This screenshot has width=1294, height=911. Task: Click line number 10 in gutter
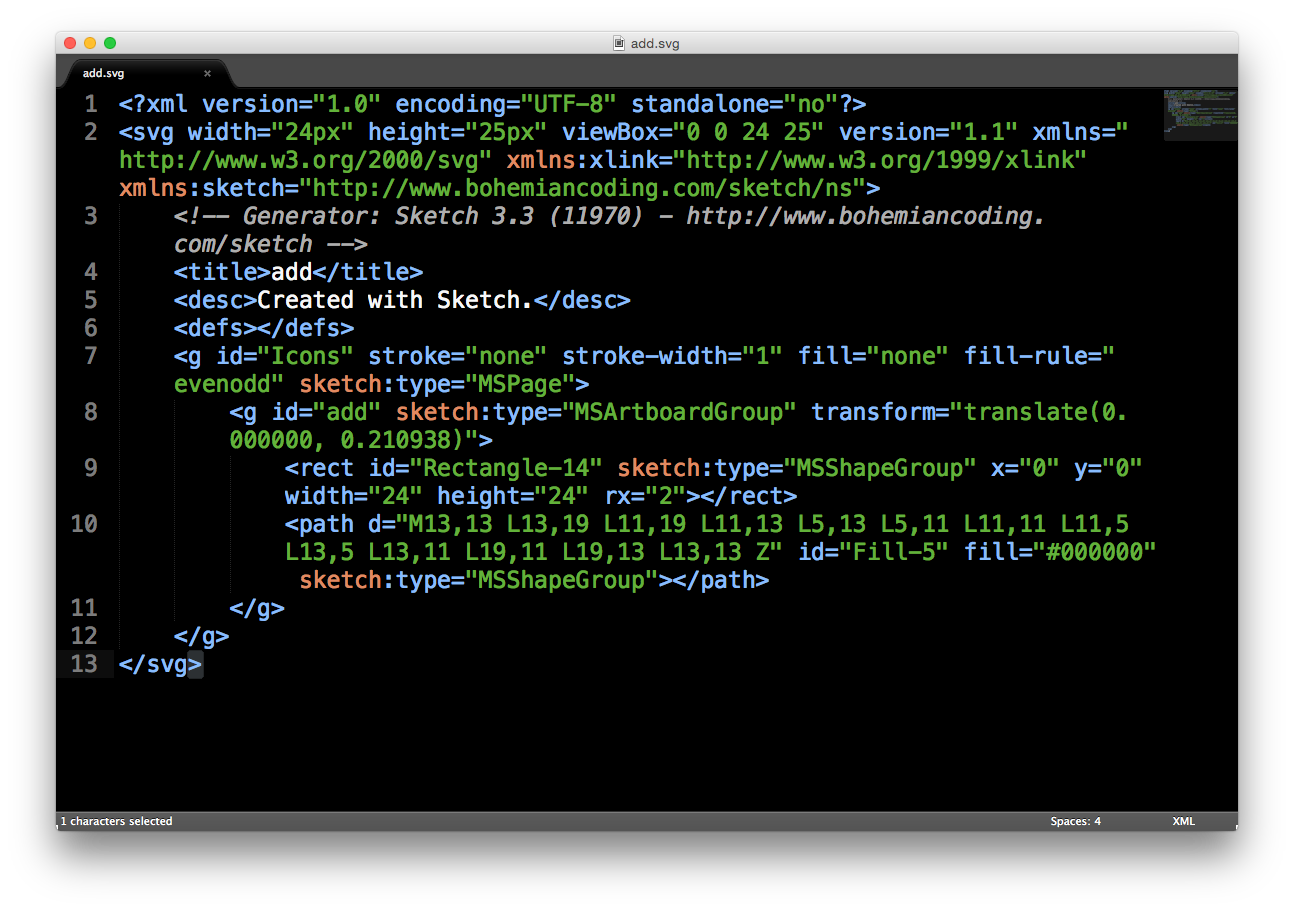point(84,524)
